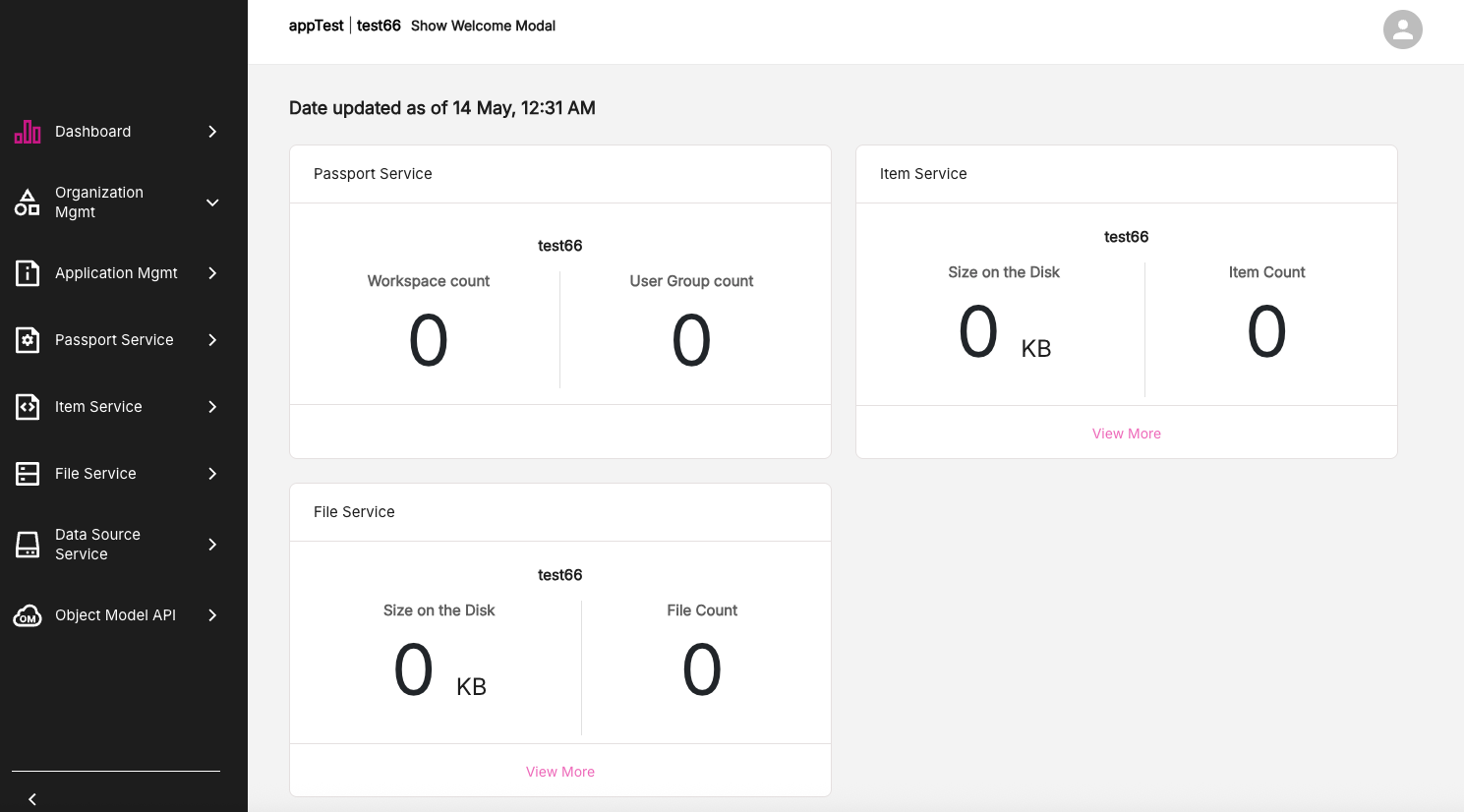1464x812 pixels.
Task: Click the Data Source Service drive icon
Action: click(x=28, y=545)
